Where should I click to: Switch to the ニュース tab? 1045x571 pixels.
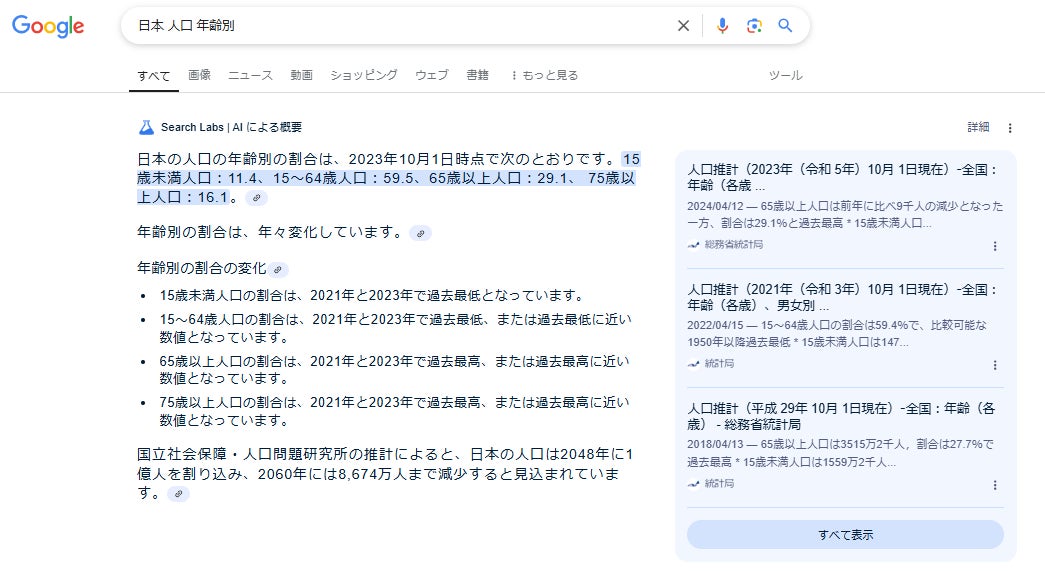251,75
